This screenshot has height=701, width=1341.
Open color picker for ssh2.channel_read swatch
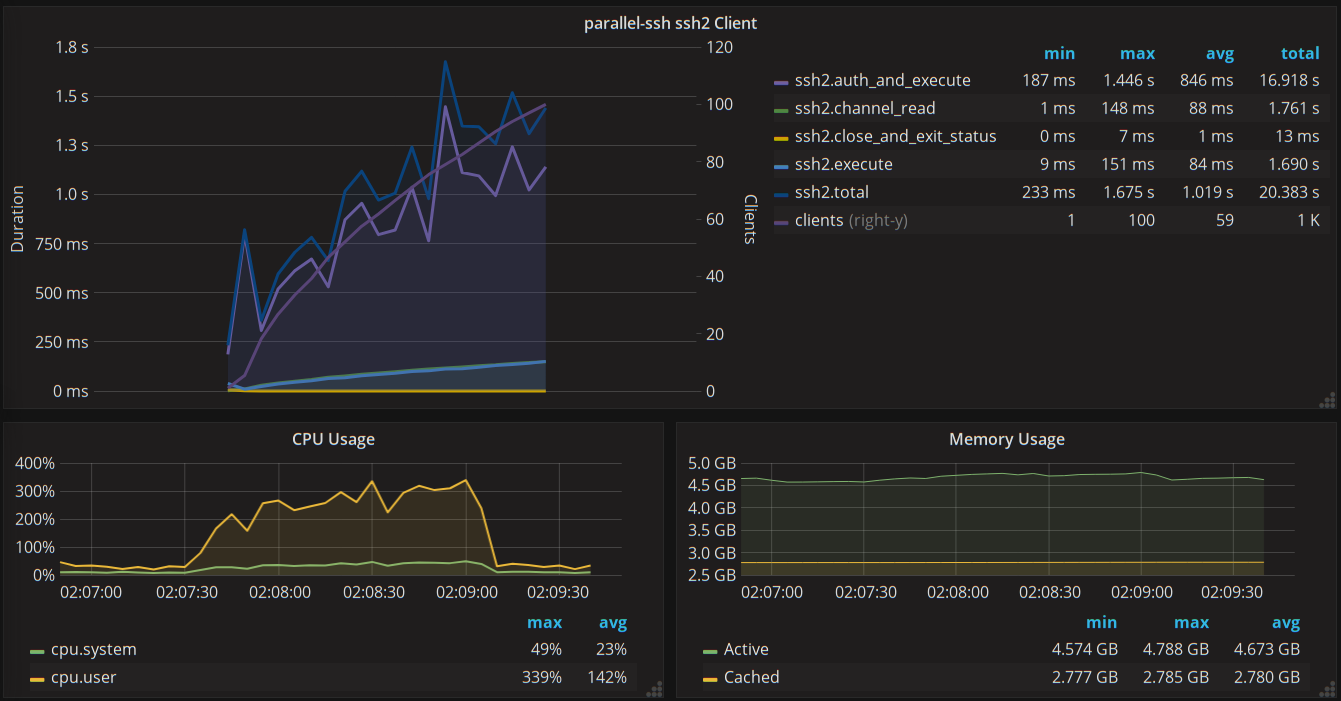tap(782, 109)
